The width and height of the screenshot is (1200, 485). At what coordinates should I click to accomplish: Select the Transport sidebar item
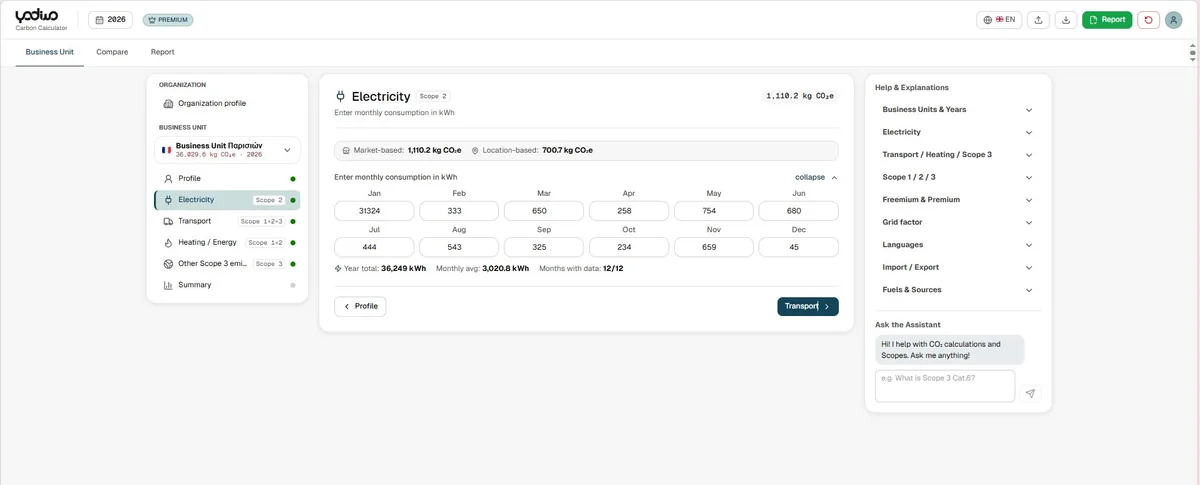(227, 221)
